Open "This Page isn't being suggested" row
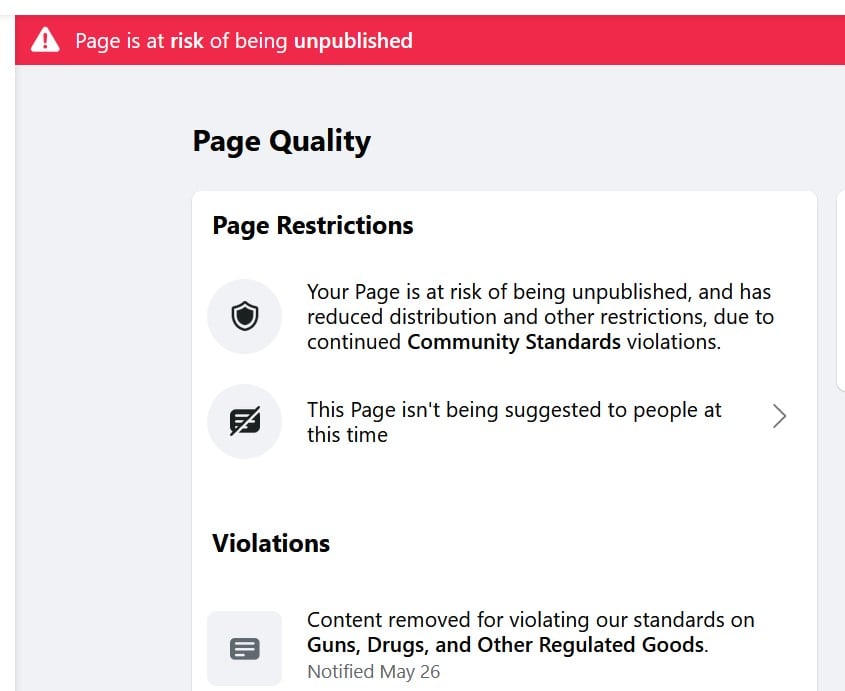The height and width of the screenshot is (691, 845). (x=514, y=422)
